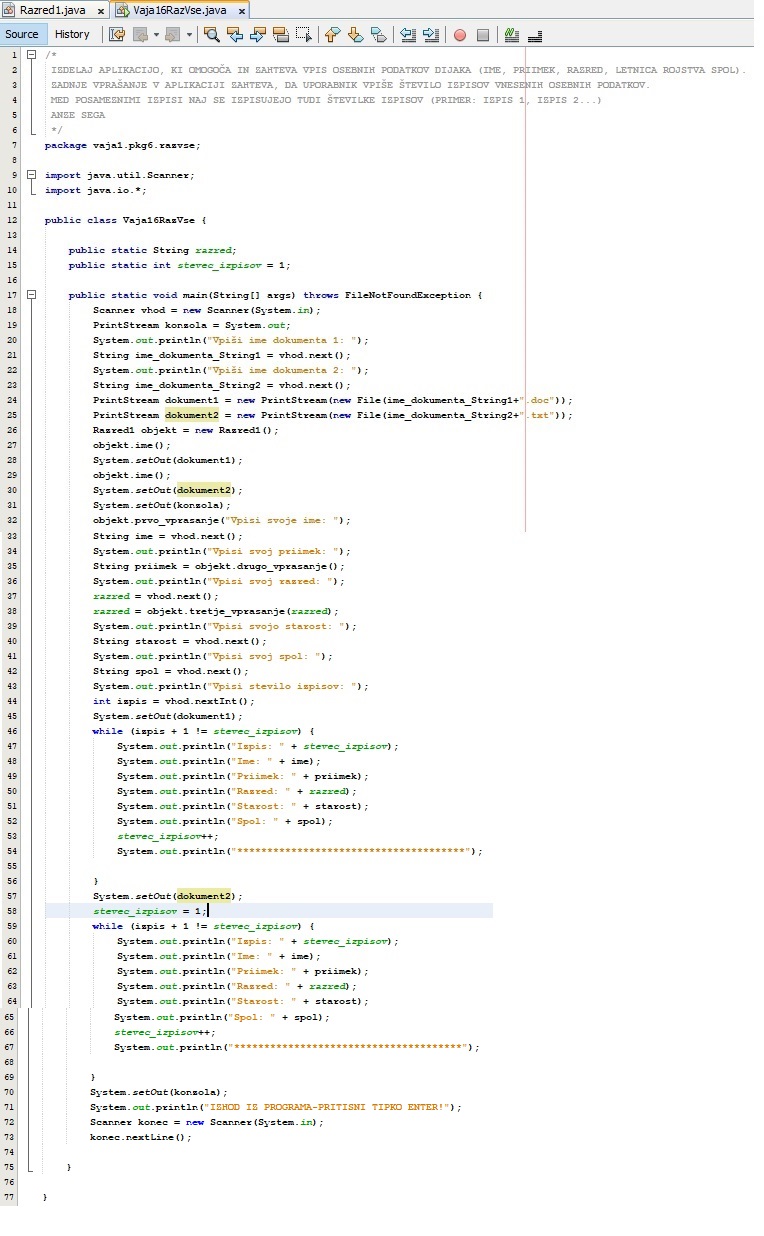Image resolution: width=764 pixels, height=1236 pixels.
Task: Jump to Next Bookmark icon
Action: pos(356,34)
